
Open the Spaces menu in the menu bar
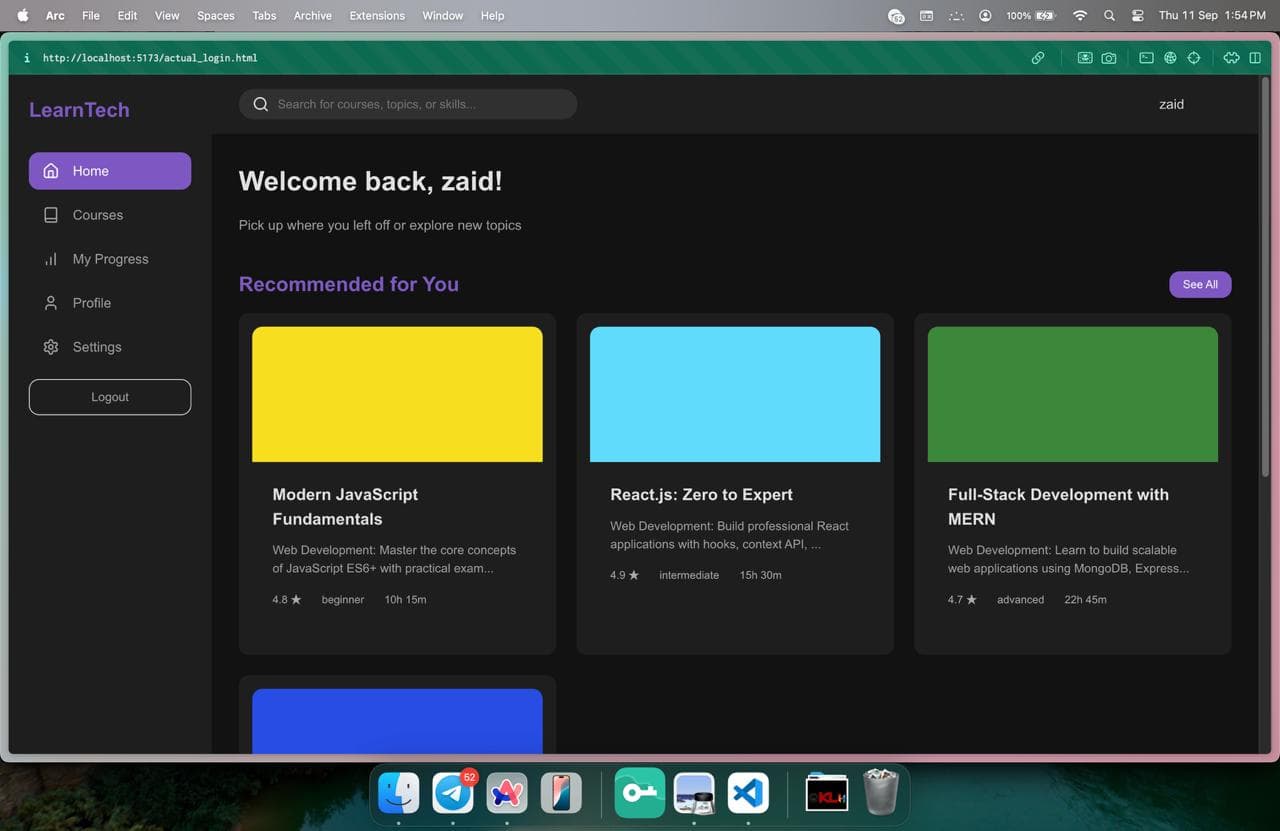point(215,15)
